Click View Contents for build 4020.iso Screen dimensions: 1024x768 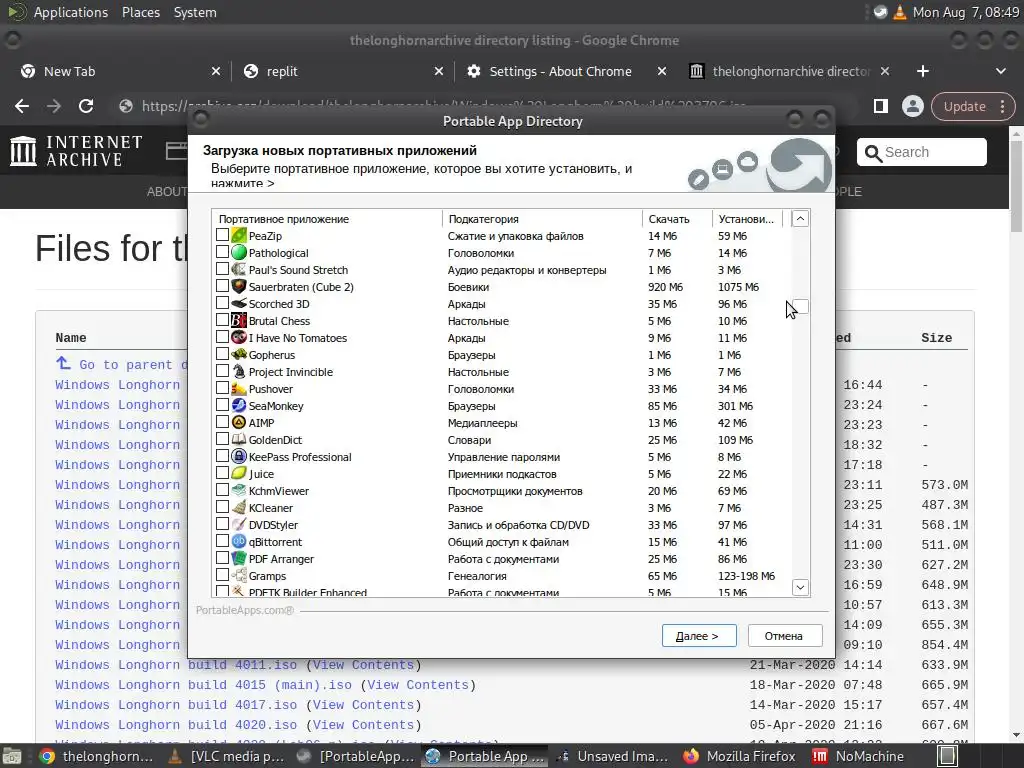pyautogui.click(x=363, y=725)
